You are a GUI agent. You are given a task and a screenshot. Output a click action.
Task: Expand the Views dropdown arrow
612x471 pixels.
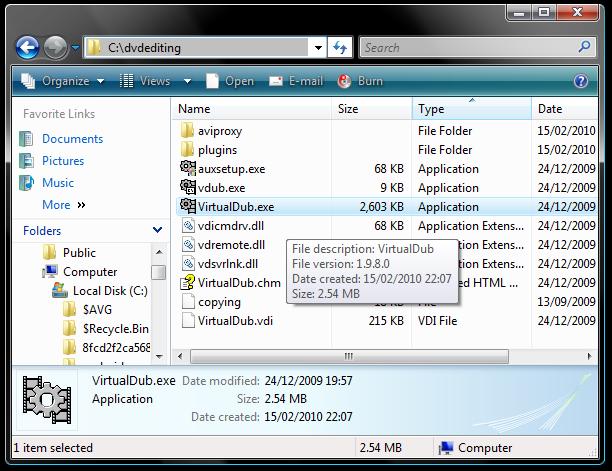click(187, 81)
